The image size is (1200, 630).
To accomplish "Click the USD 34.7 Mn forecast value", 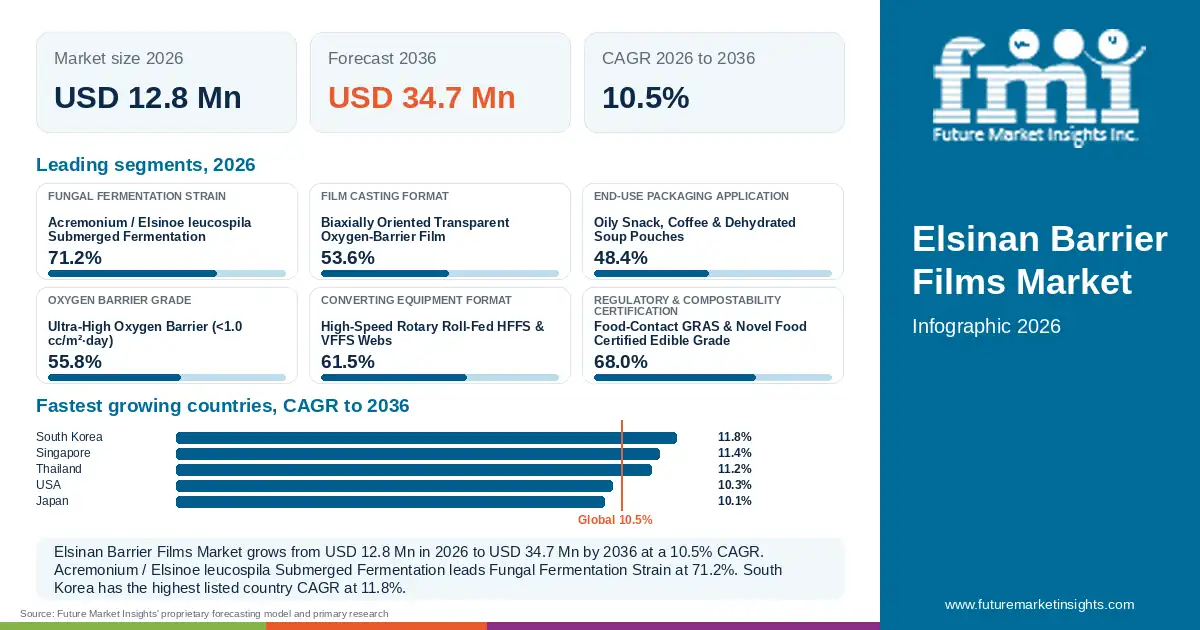I will click(x=422, y=97).
